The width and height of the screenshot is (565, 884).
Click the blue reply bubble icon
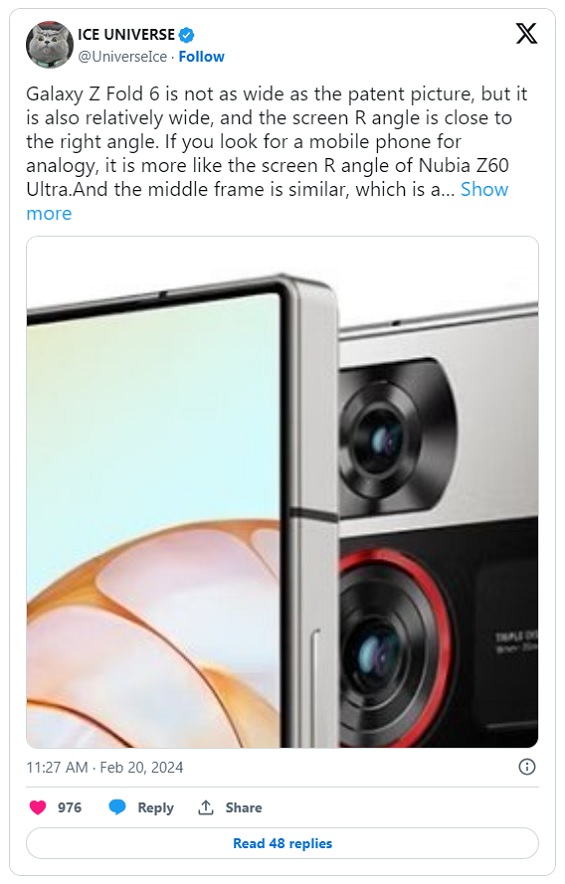pyautogui.click(x=117, y=807)
